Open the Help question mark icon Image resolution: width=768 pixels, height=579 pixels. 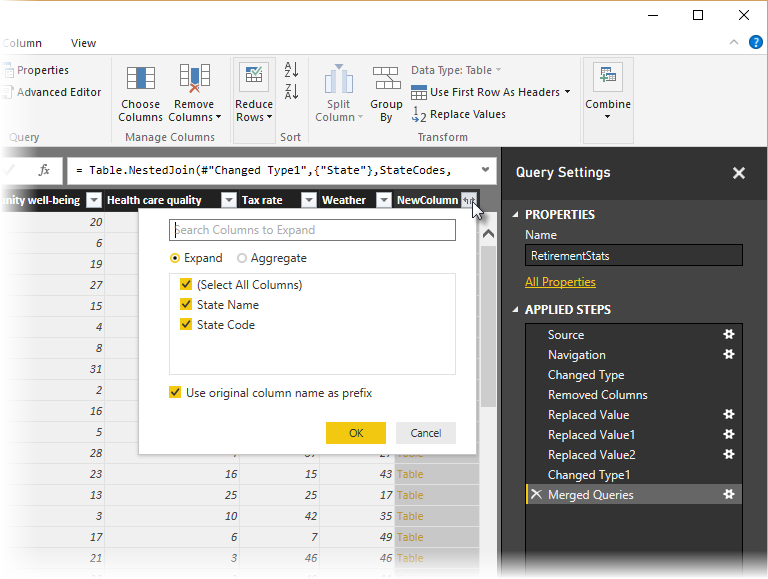click(x=756, y=43)
